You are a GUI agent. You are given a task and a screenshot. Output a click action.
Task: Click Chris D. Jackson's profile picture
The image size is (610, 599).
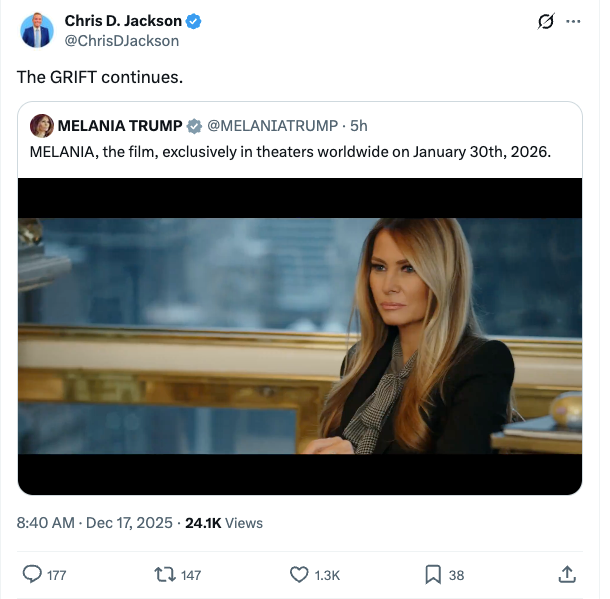coord(37,30)
